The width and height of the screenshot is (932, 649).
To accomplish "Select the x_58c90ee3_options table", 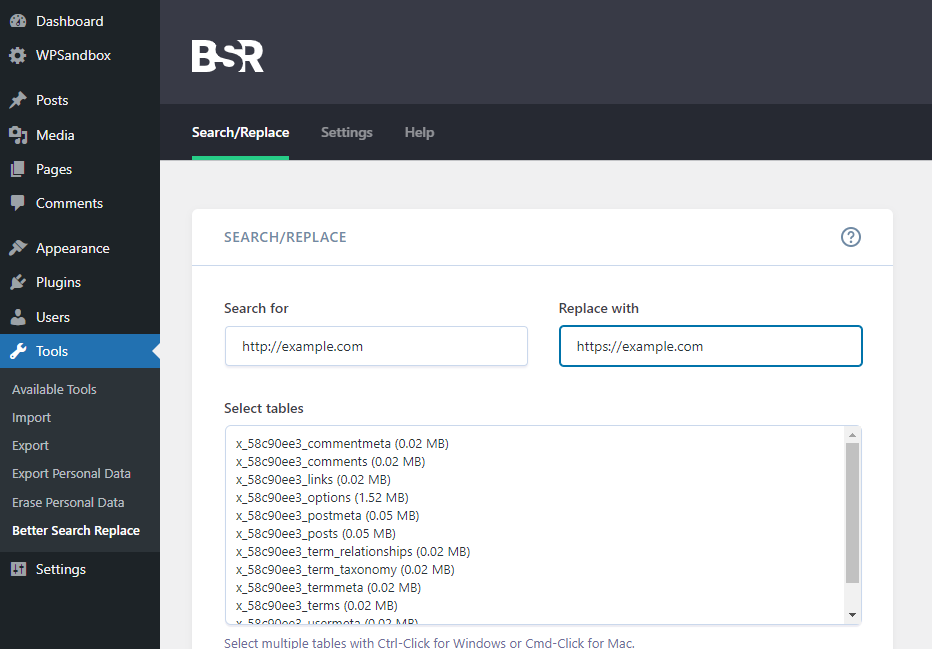I will coord(322,497).
